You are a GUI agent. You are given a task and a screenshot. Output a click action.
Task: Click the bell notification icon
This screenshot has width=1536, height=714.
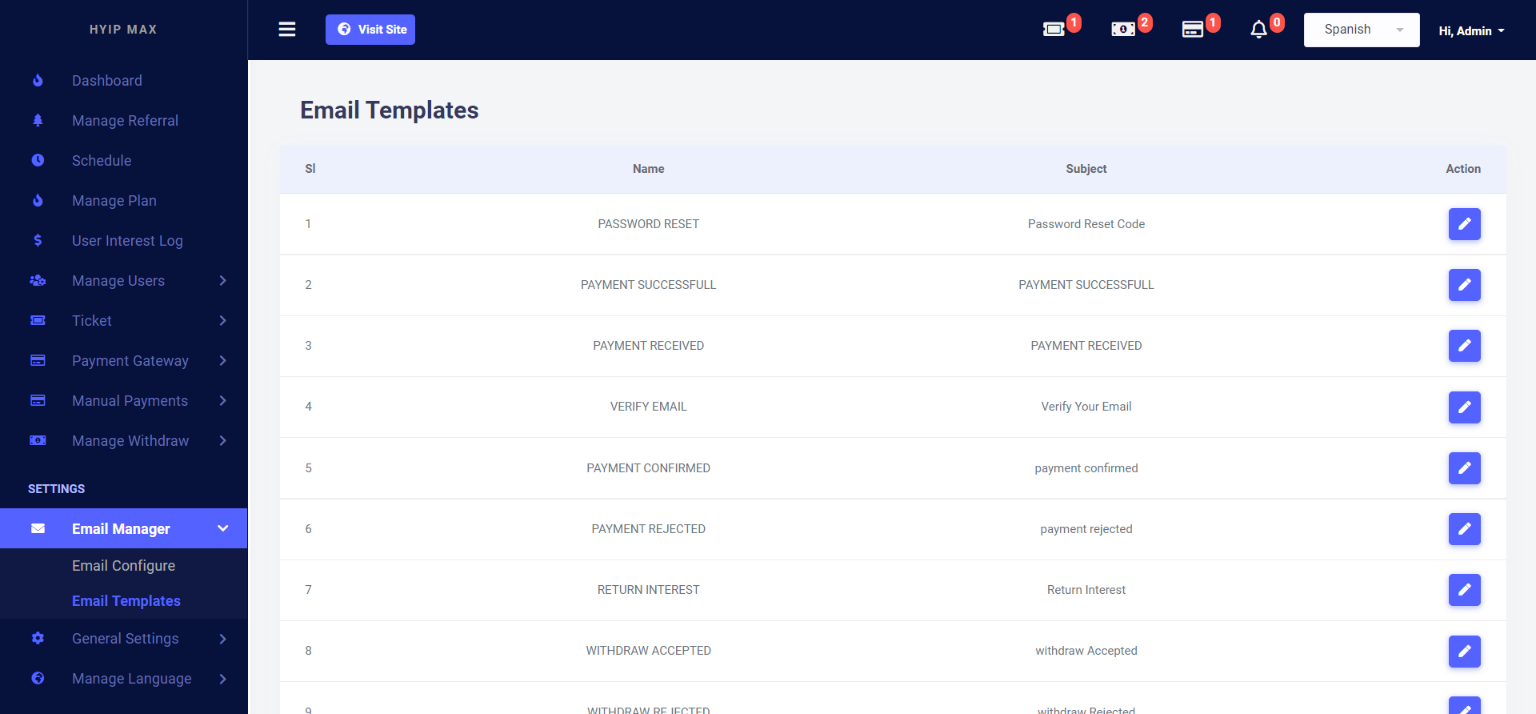pyautogui.click(x=1259, y=30)
